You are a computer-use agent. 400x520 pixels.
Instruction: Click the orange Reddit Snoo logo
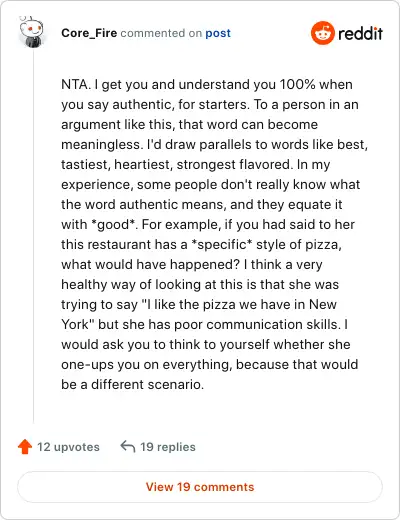pyautogui.click(x=322, y=33)
